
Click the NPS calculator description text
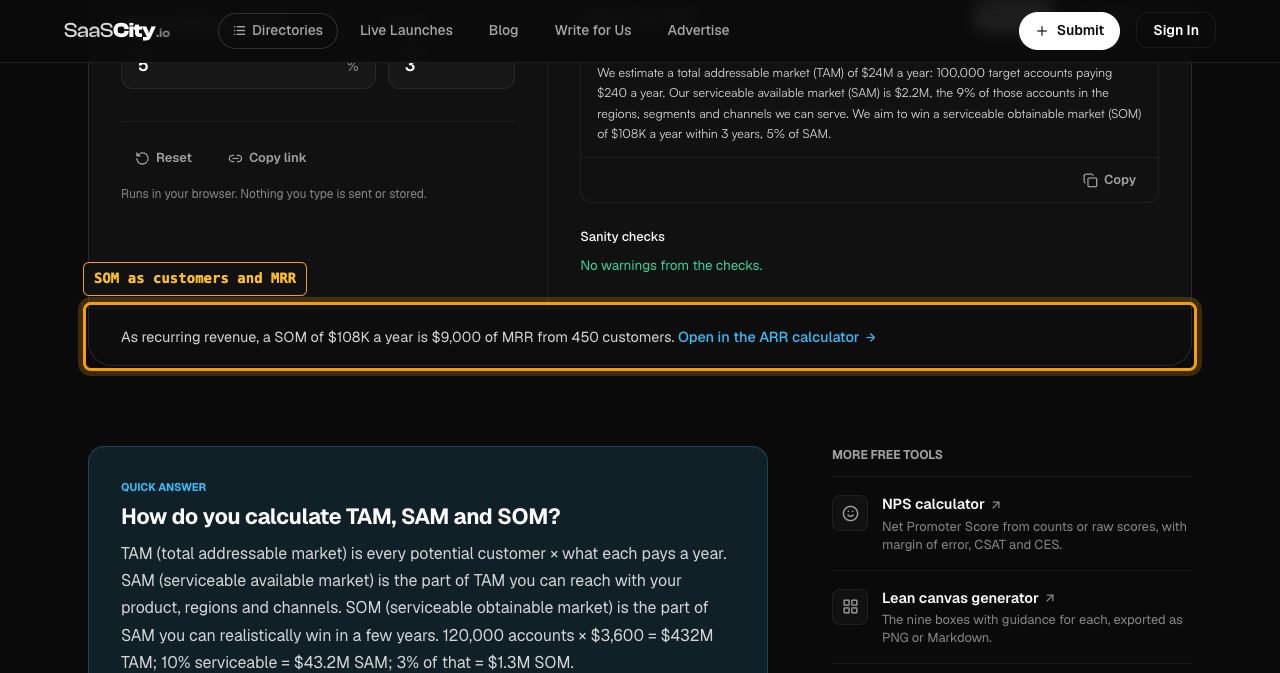tap(1034, 536)
